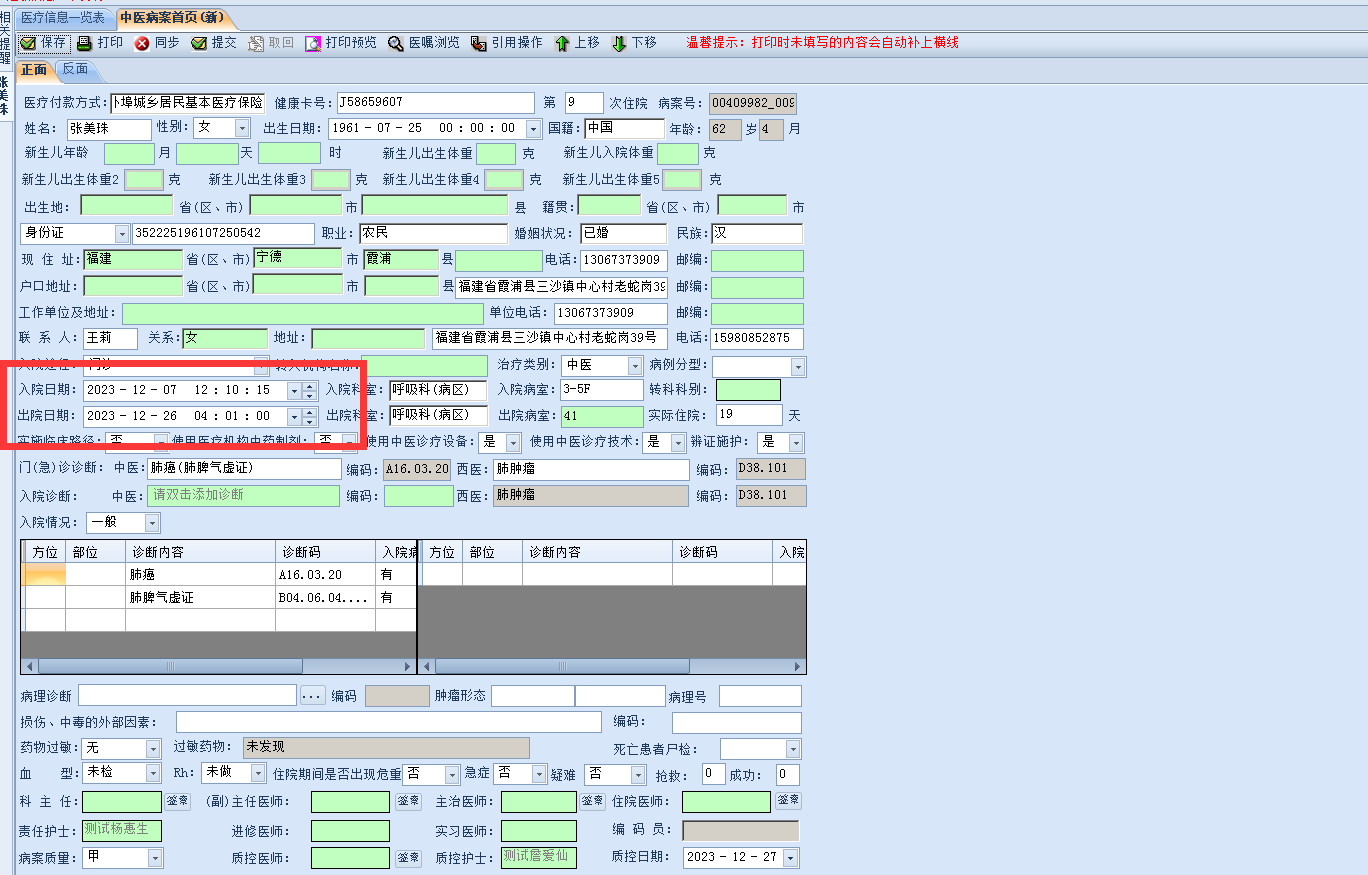1368x875 pixels.
Task: Click the 联系人 field showing 王莉
Action: (110, 338)
